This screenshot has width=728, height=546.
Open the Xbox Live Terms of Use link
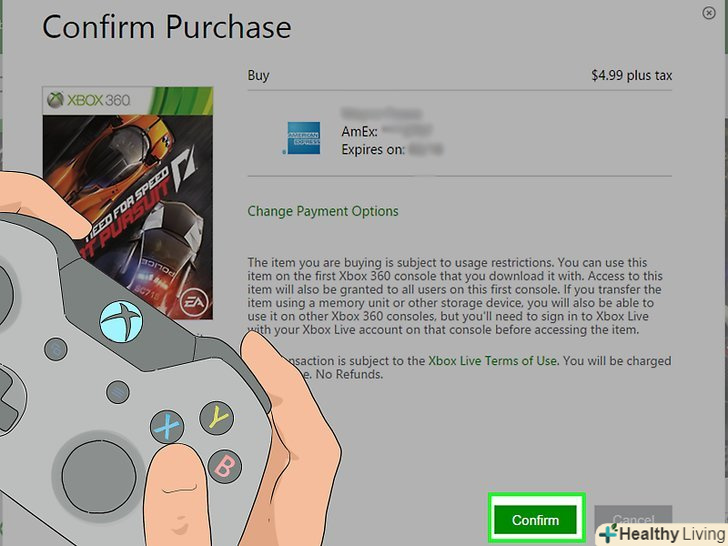pyautogui.click(x=492, y=361)
